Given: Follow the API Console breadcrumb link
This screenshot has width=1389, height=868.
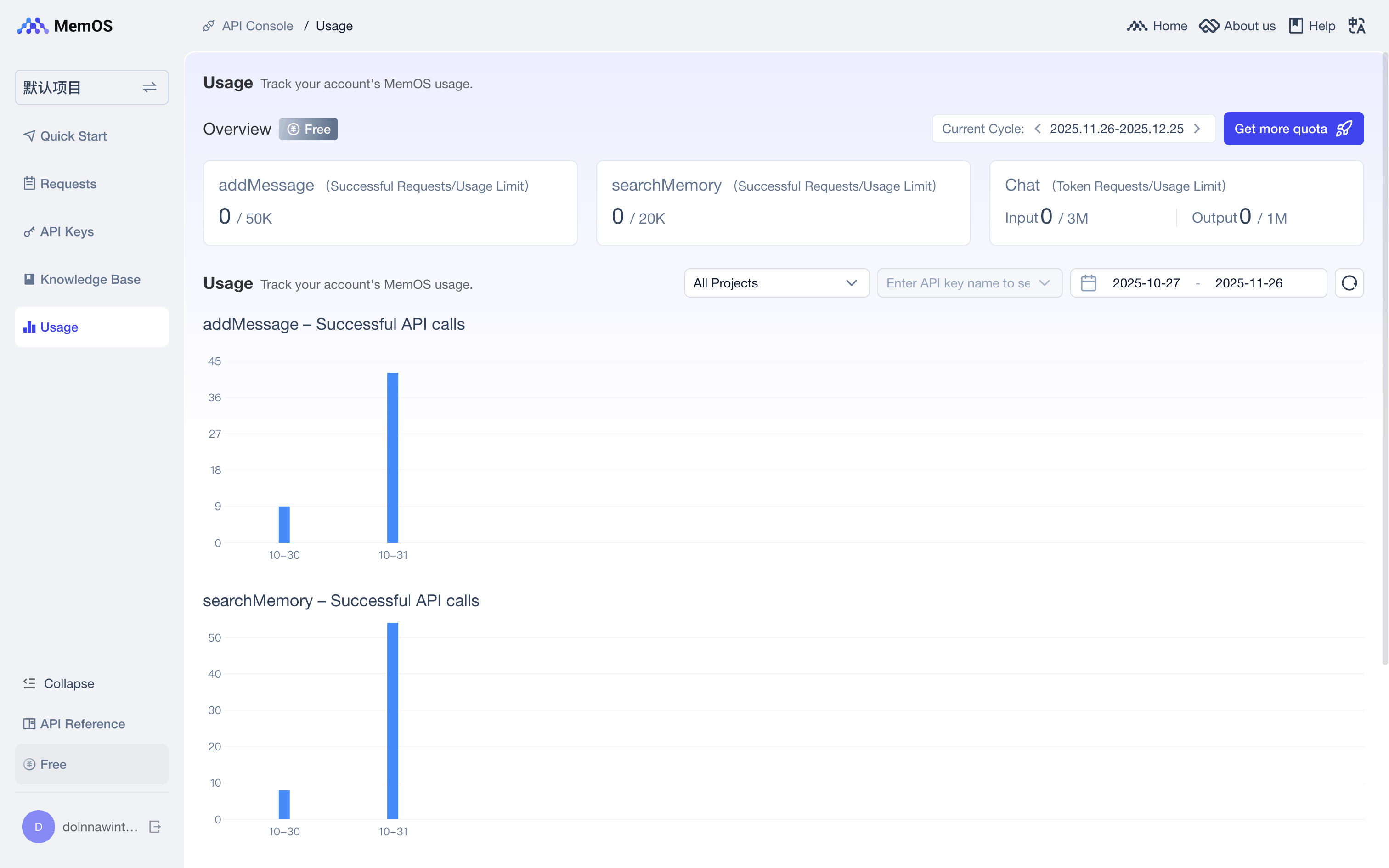Looking at the screenshot, I should coord(257,26).
